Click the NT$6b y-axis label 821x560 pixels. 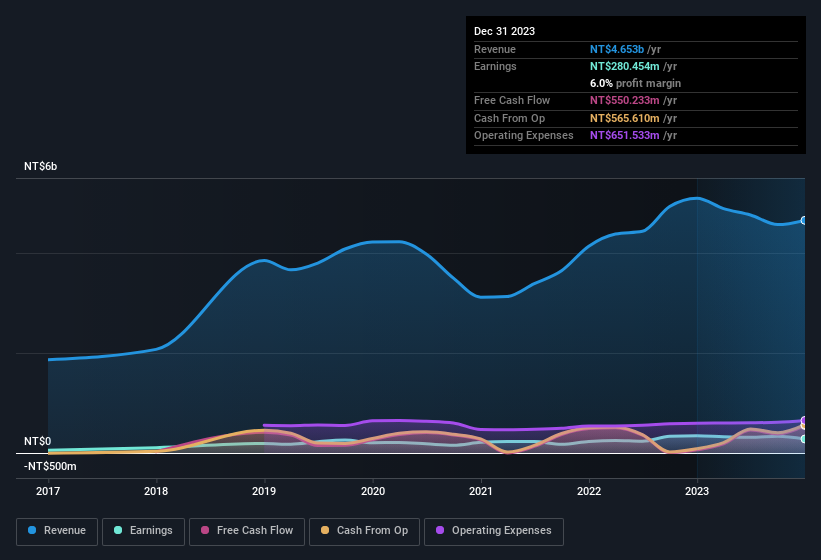tap(41, 166)
